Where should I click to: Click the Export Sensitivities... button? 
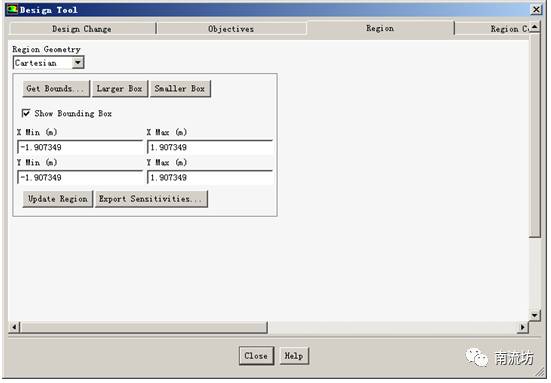151,199
